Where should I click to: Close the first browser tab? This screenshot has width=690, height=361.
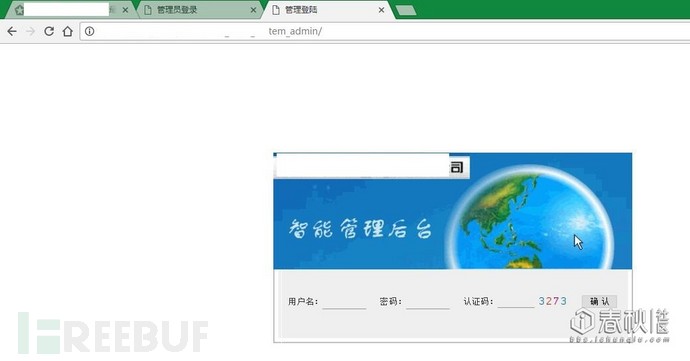pyautogui.click(x=125, y=10)
